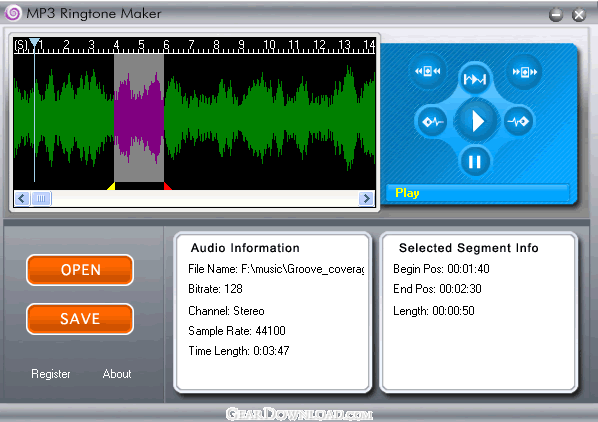Screen dimensions: 598x422
Task: Click the set begin position waveform icon
Action: point(431,122)
